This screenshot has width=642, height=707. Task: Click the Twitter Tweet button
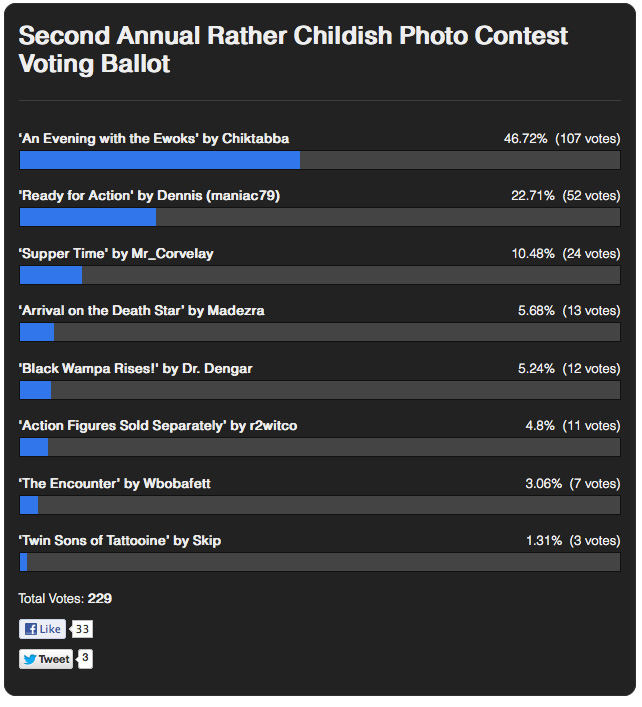pos(46,659)
